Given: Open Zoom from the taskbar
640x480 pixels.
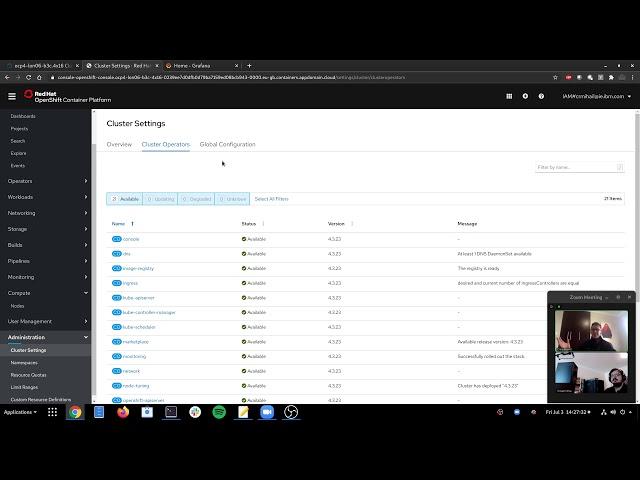Looking at the screenshot, I should pyautogui.click(x=267, y=412).
